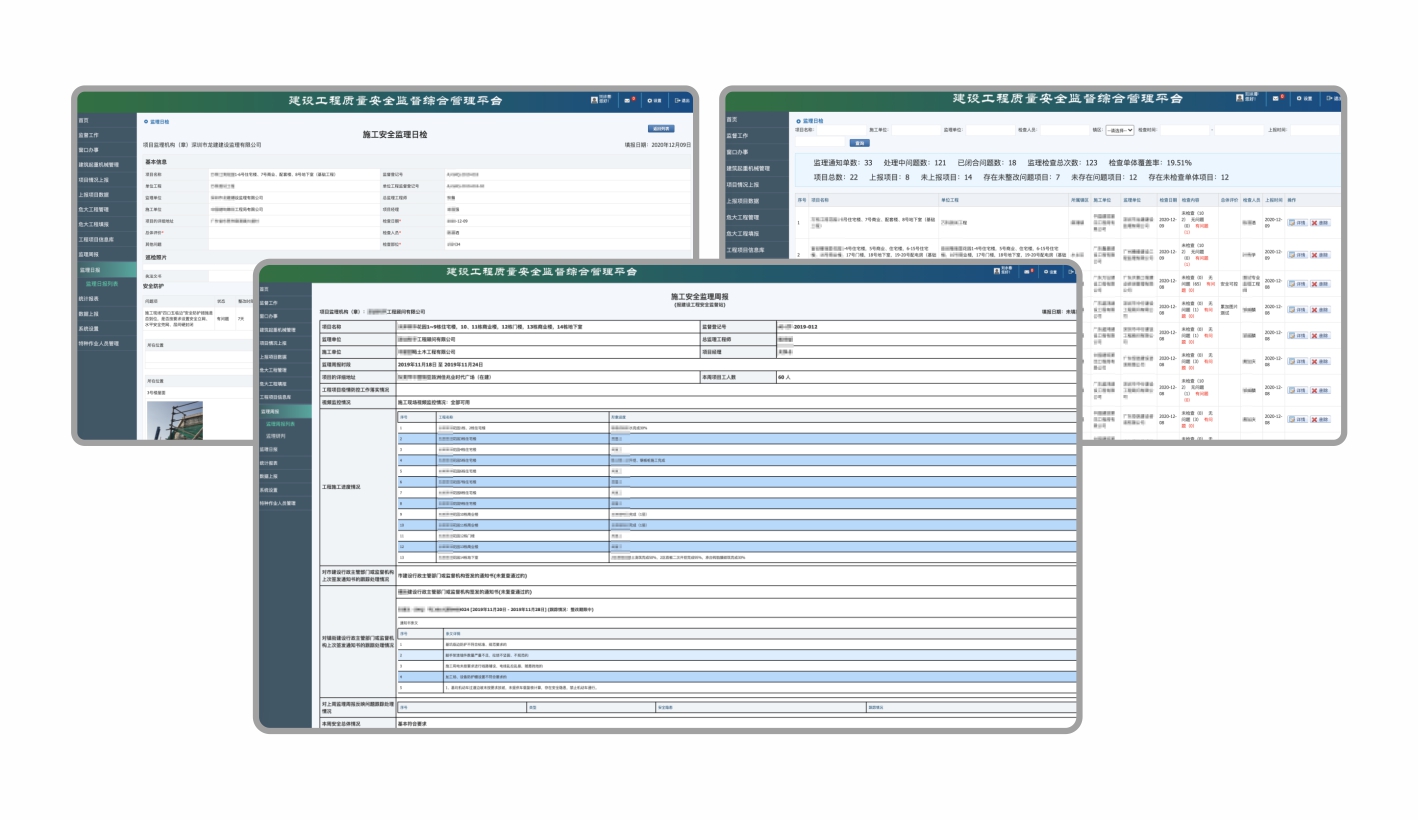
Task: Click first row's 详情 details icon button
Action: point(1296,222)
